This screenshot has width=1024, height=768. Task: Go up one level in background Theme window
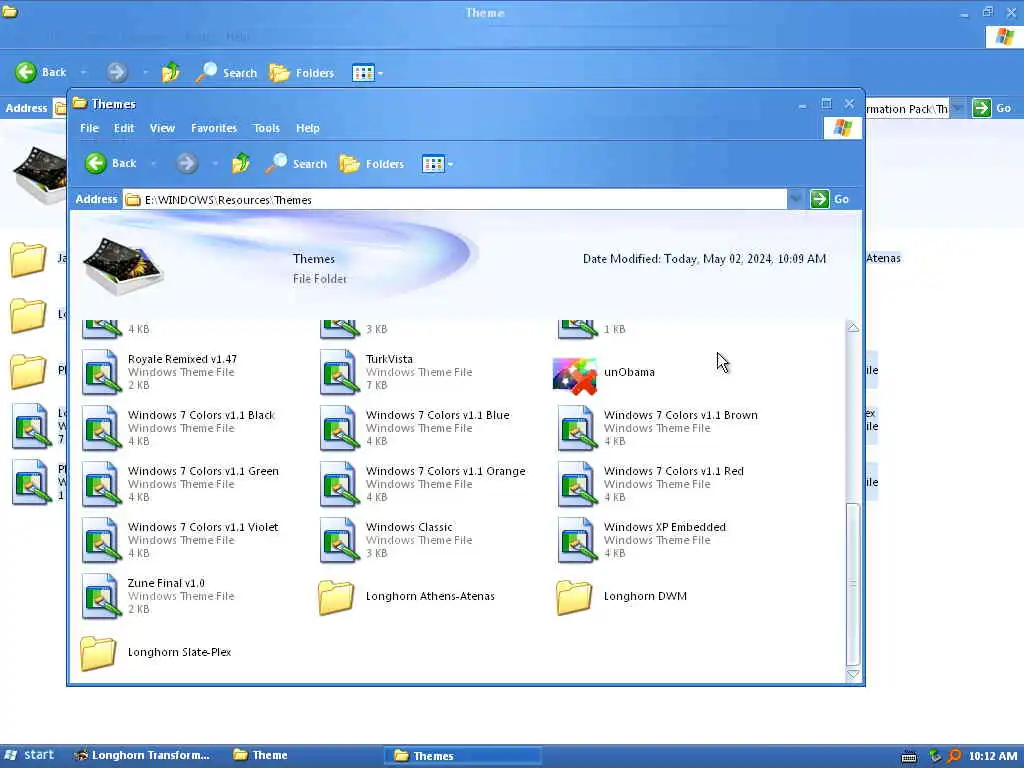tap(170, 72)
